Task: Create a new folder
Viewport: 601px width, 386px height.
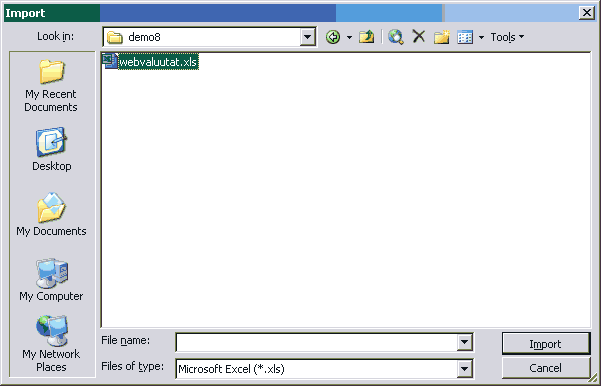Action: pyautogui.click(x=442, y=37)
